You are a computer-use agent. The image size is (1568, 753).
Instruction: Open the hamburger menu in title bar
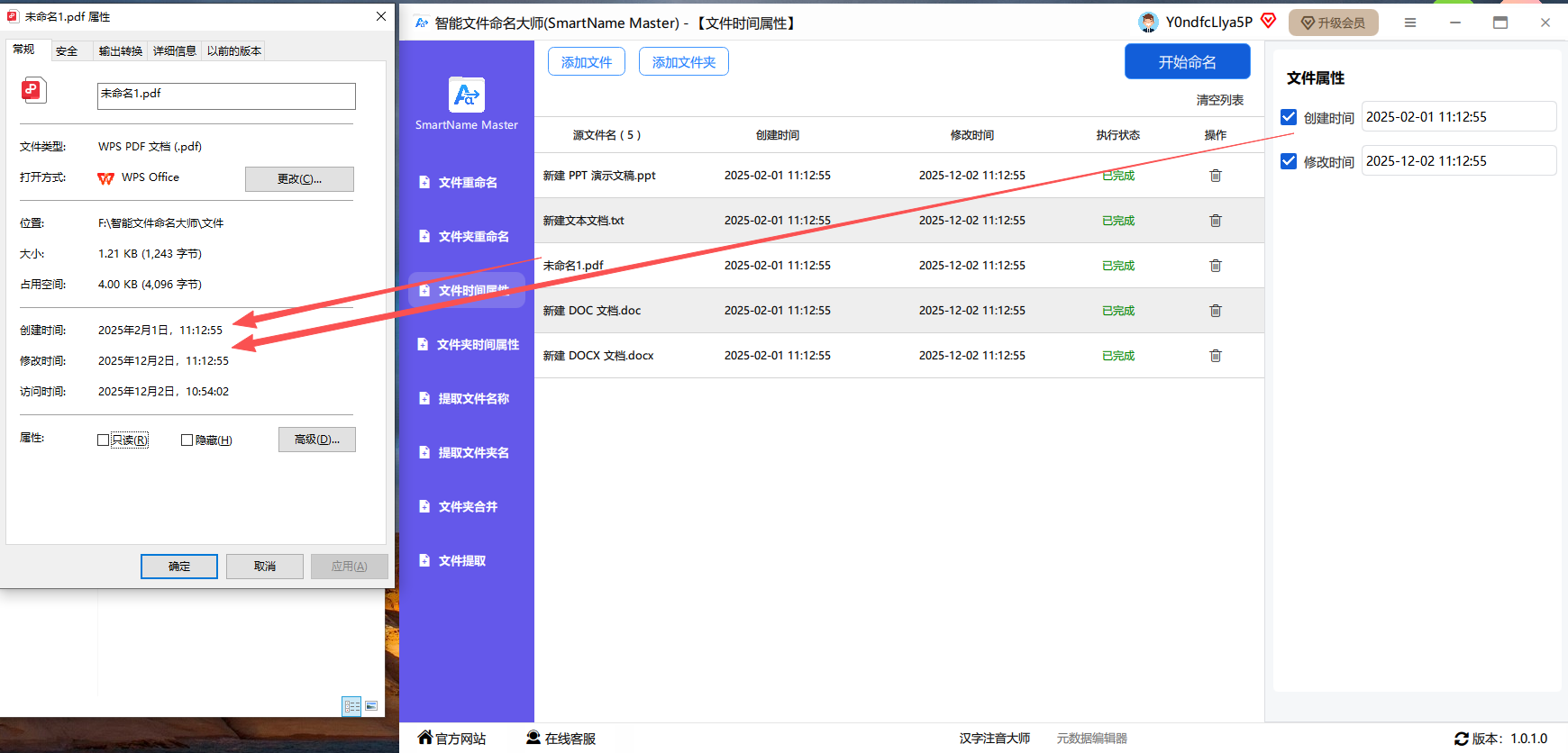(x=1409, y=23)
